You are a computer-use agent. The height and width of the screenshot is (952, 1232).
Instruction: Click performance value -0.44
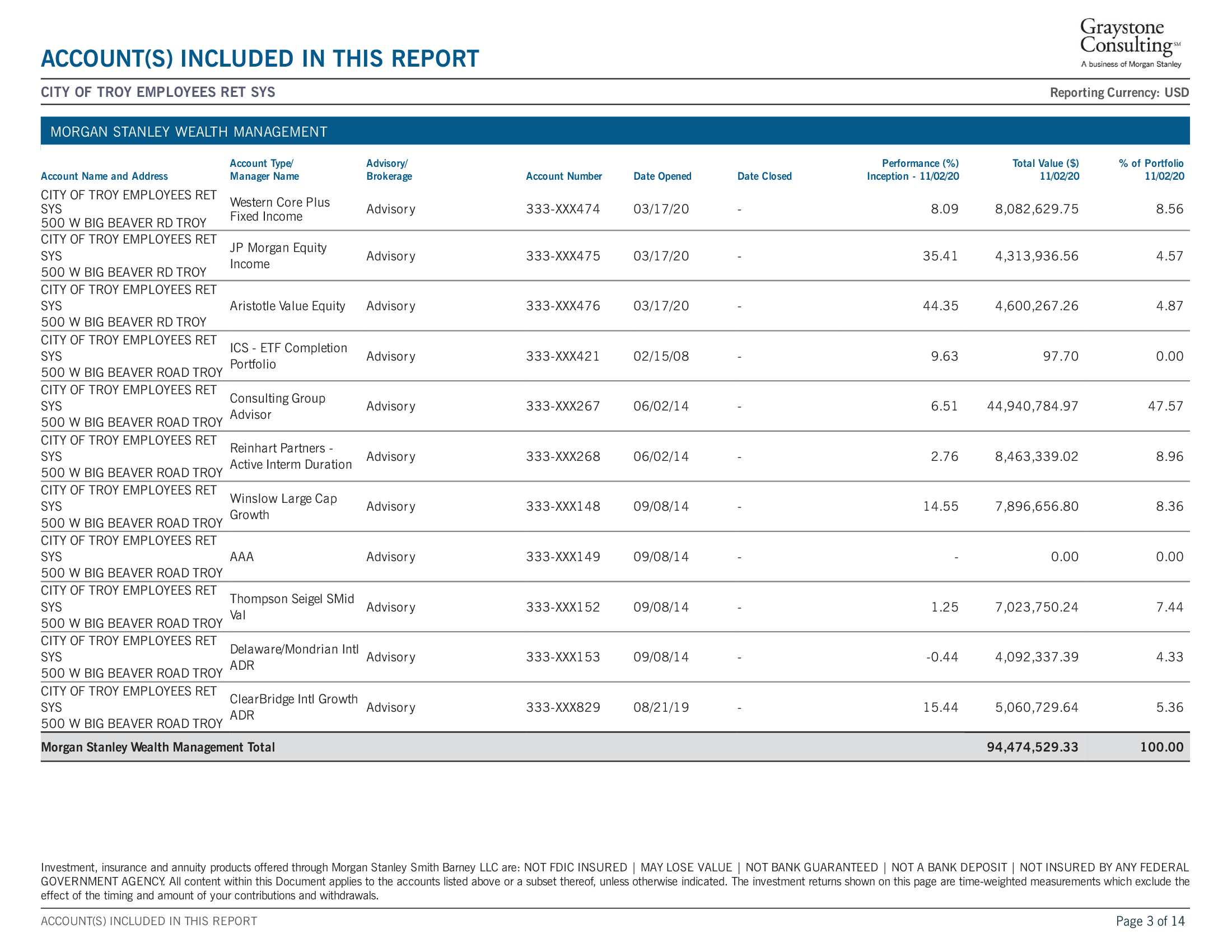tap(942, 657)
